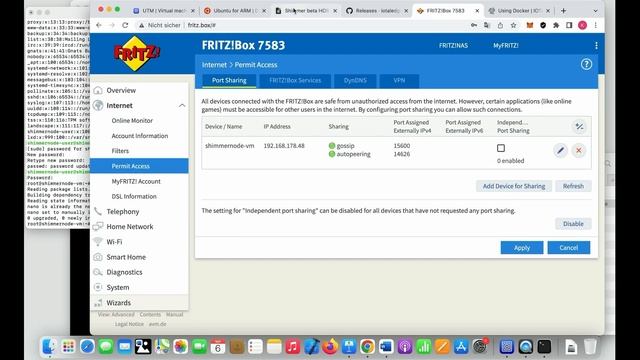The width and height of the screenshot is (640, 360).
Task: Open the extensions puzzle icon
Action: point(556,25)
